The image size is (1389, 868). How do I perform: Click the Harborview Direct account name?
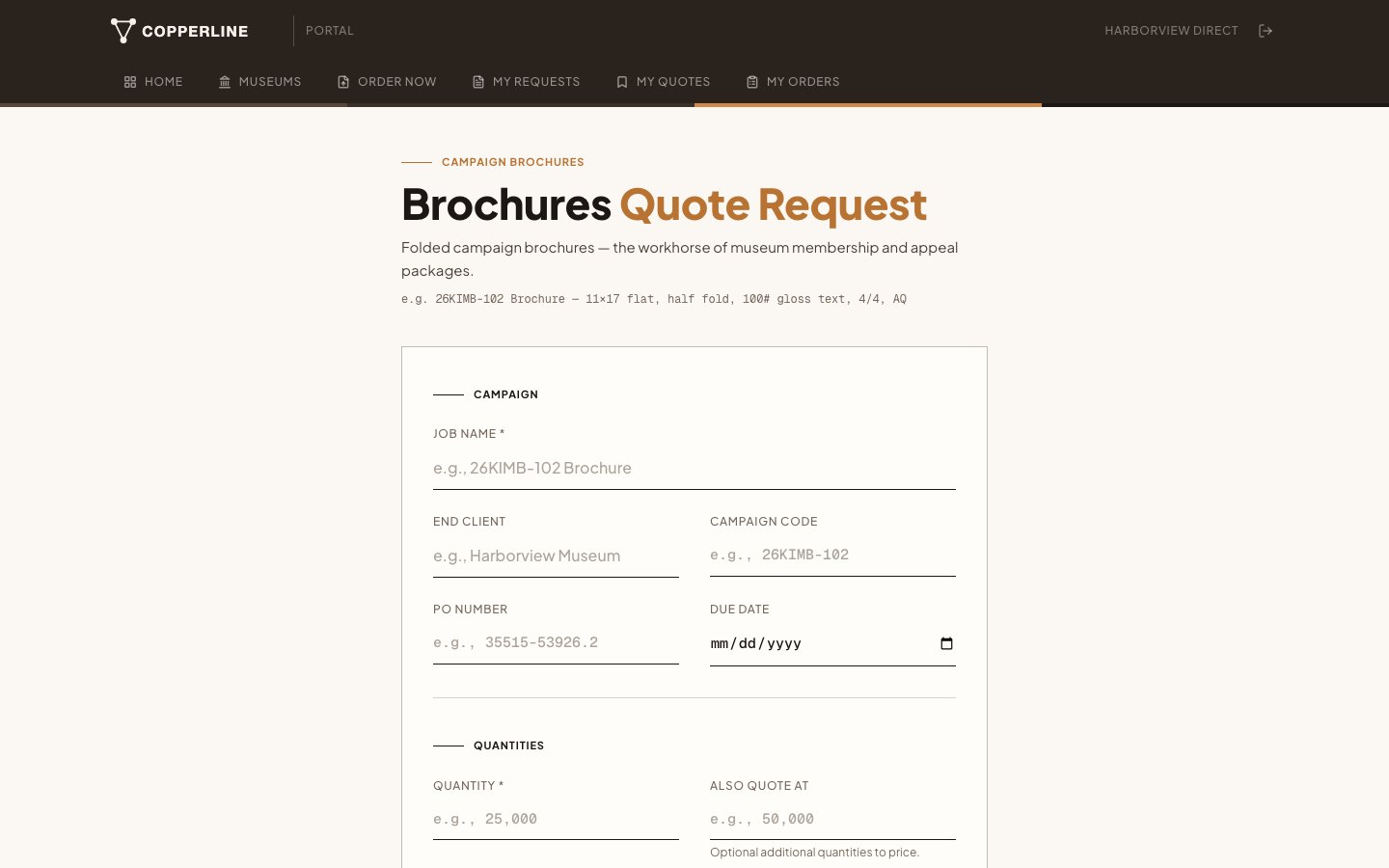1171,31
